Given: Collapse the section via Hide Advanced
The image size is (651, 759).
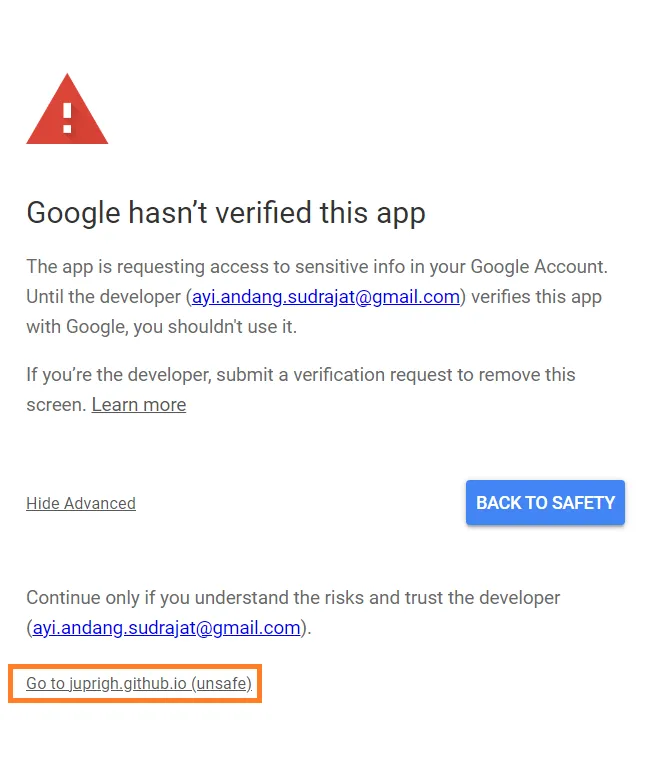Looking at the screenshot, I should (81, 503).
